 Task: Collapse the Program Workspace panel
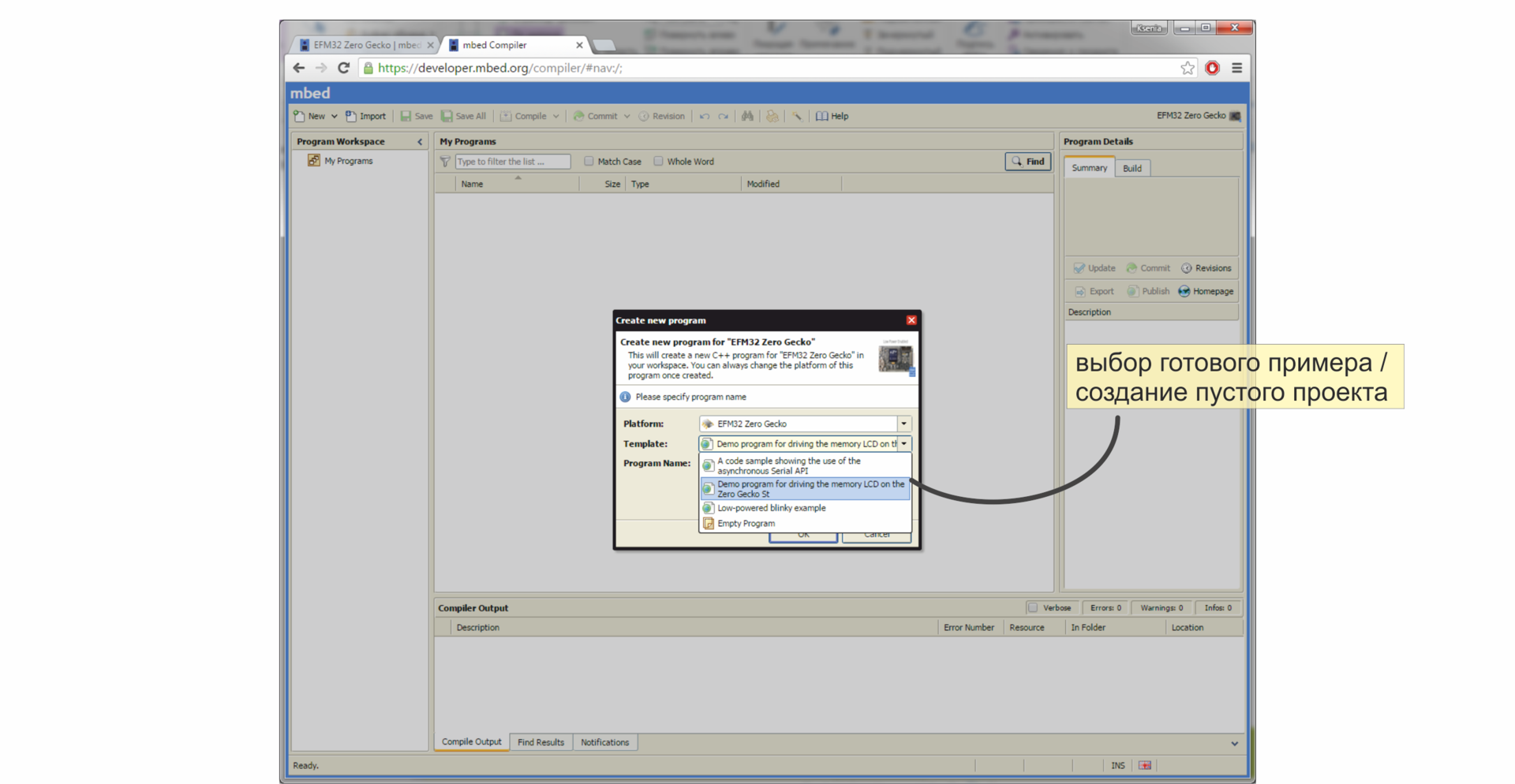pos(420,142)
